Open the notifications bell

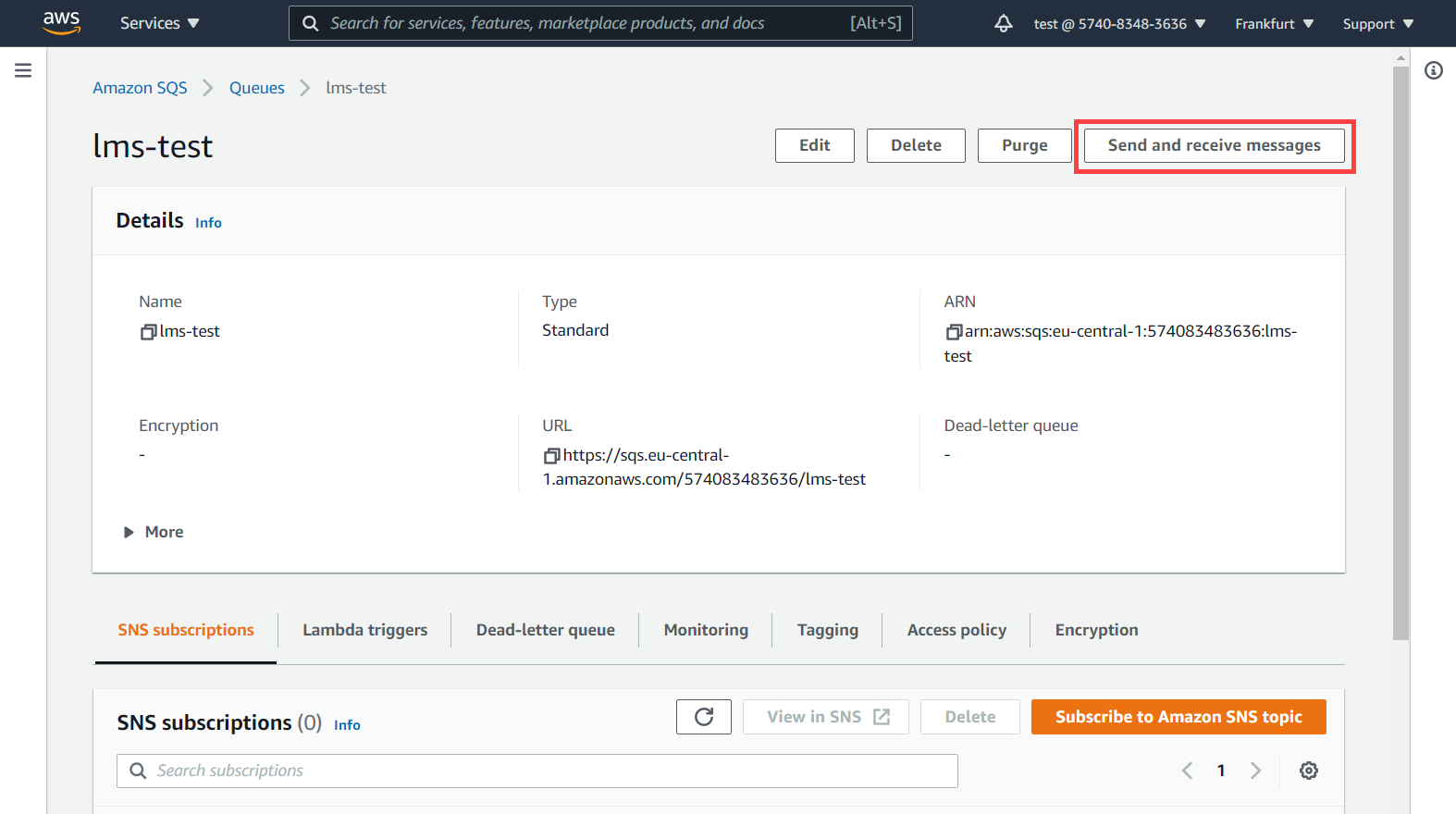click(x=1004, y=23)
